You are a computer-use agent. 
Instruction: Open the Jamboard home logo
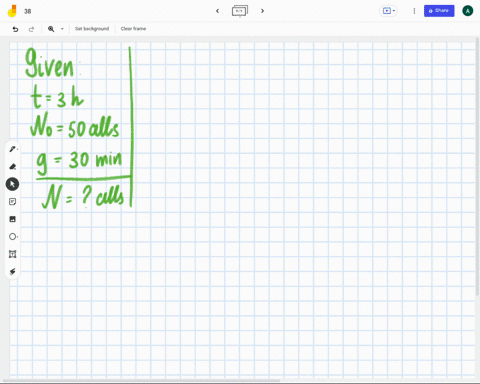pos(12,11)
